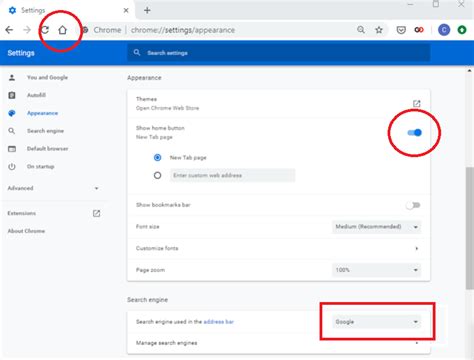This screenshot has width=474, height=360.
Task: Select custom web address radio option
Action: (x=157, y=175)
